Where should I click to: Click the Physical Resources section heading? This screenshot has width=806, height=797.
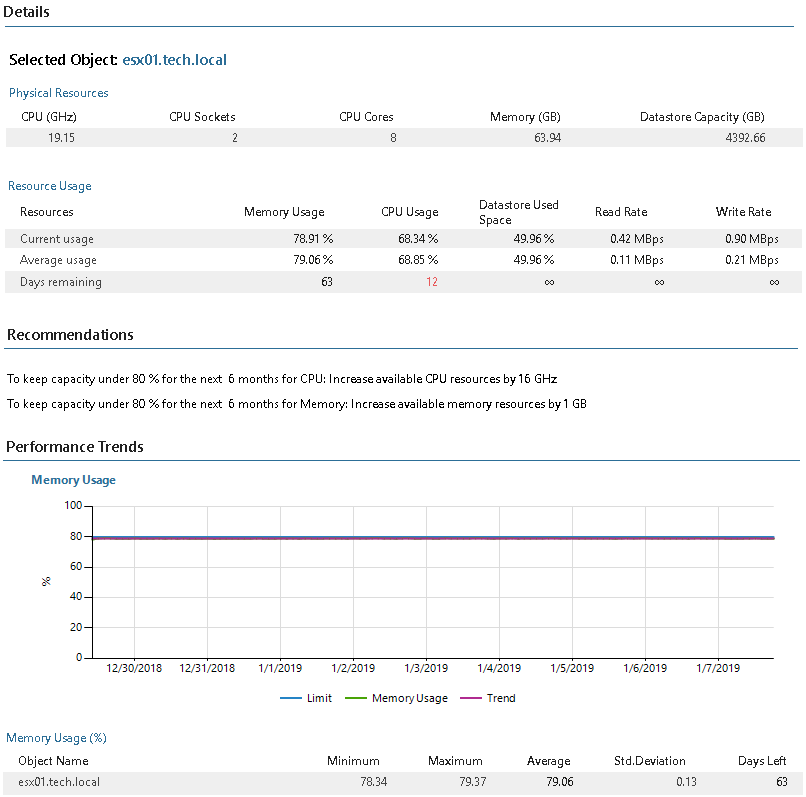59,93
